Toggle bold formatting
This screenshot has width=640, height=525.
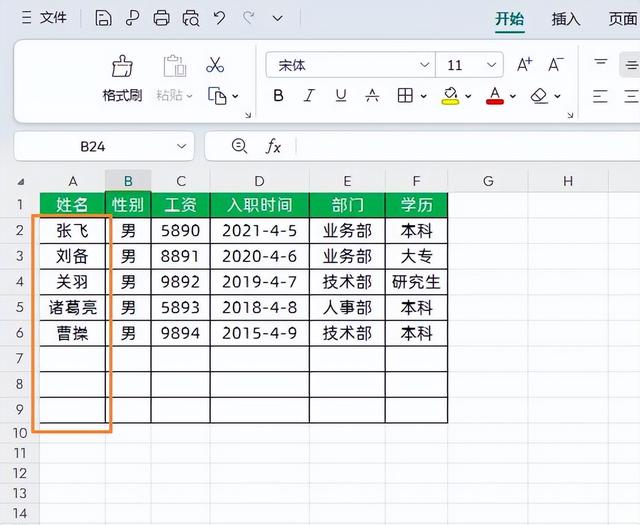pyautogui.click(x=278, y=96)
